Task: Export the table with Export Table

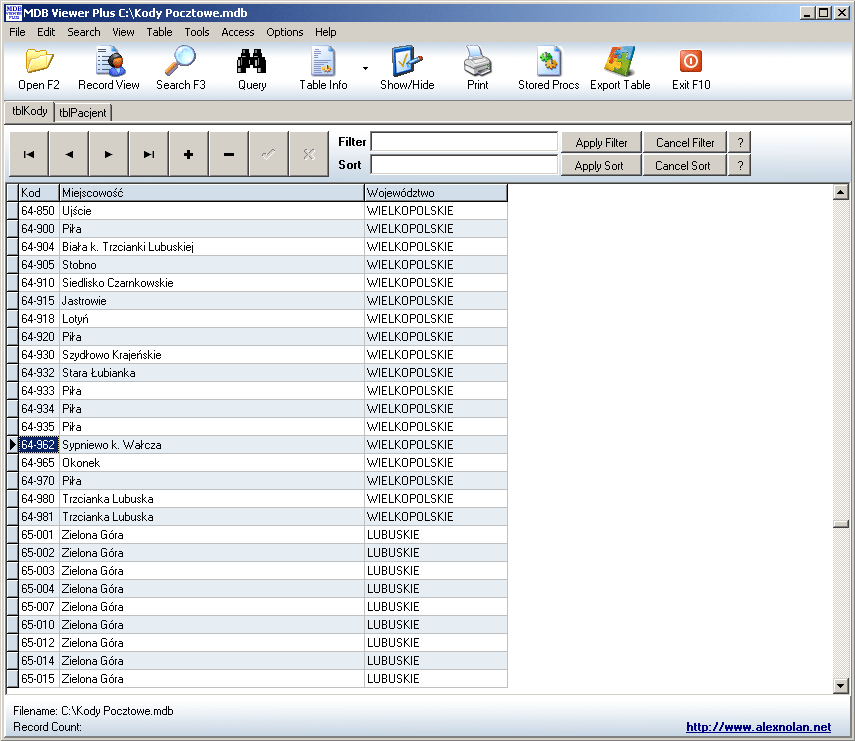Action: click(620, 67)
